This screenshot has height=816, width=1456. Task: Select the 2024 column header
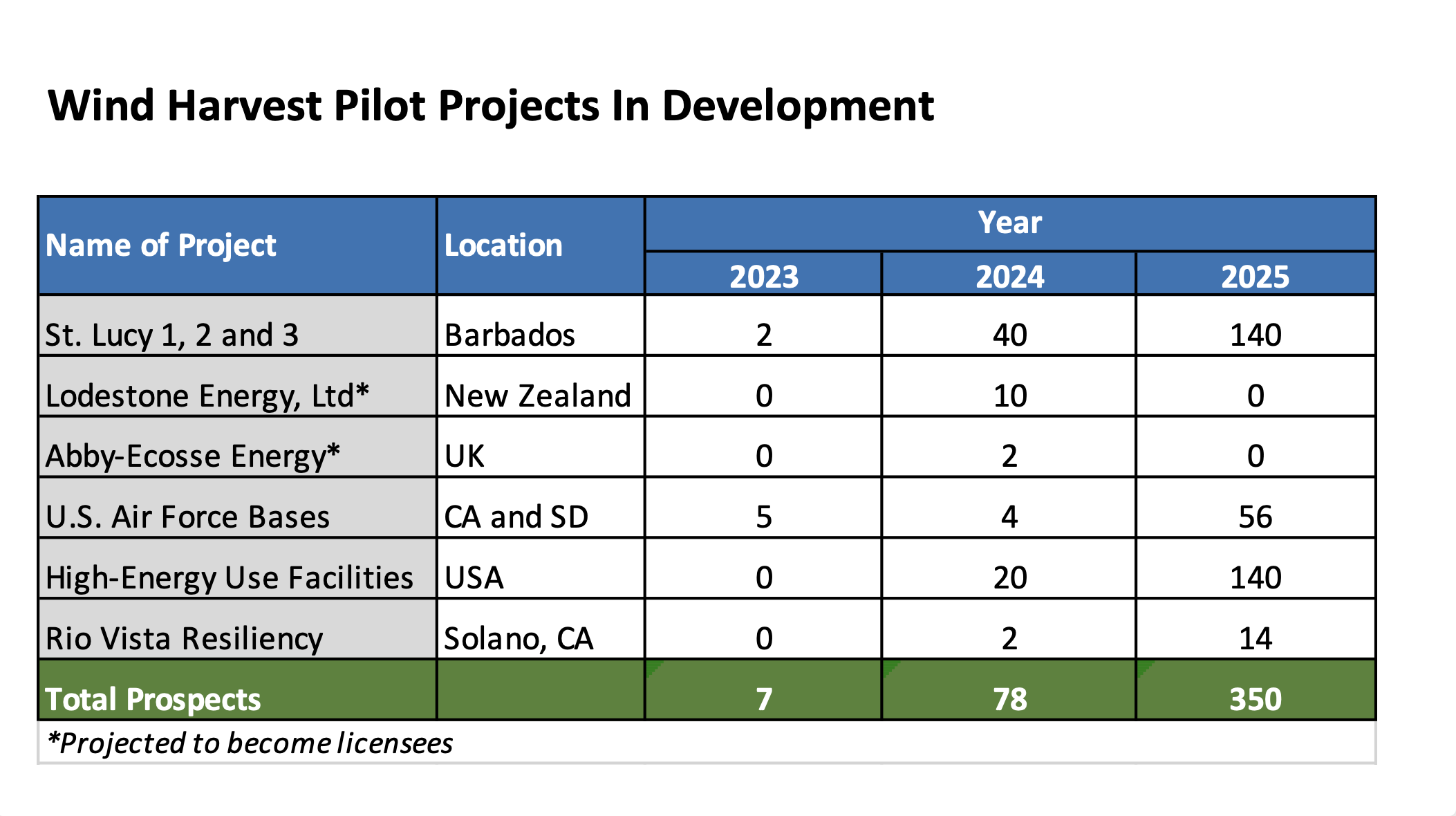point(1009,276)
